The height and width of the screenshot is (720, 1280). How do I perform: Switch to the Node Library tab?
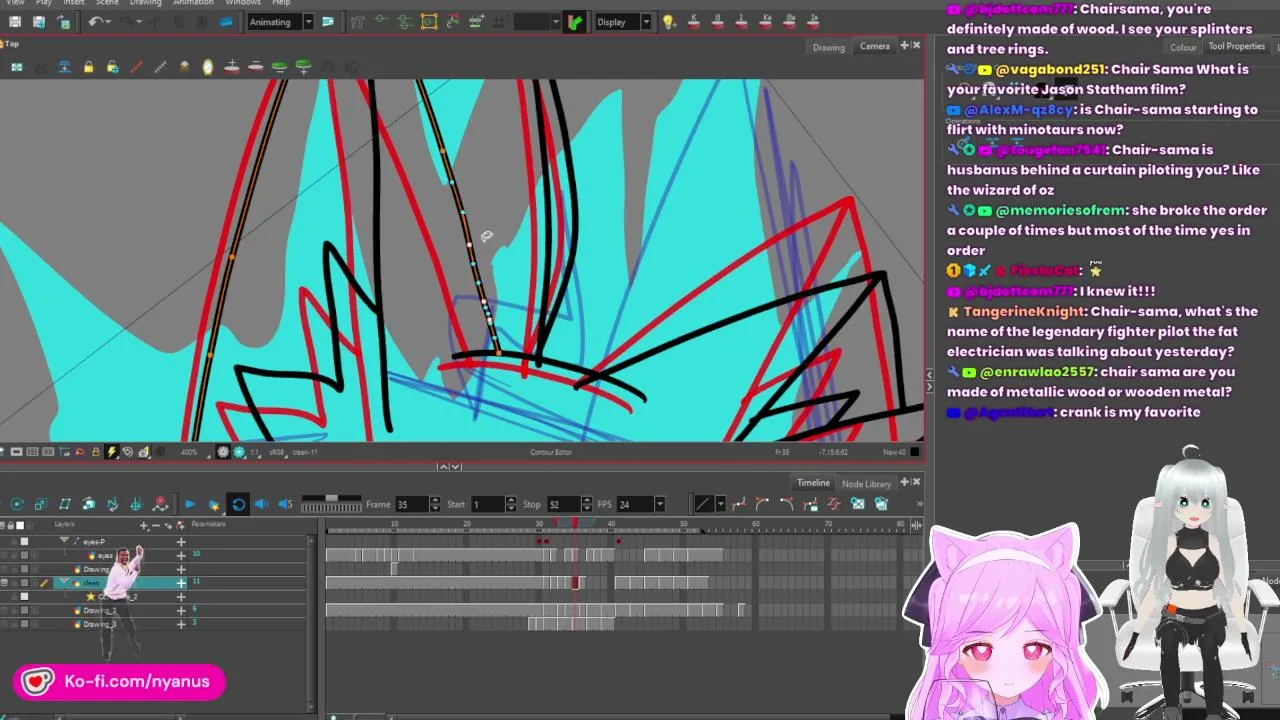[866, 484]
